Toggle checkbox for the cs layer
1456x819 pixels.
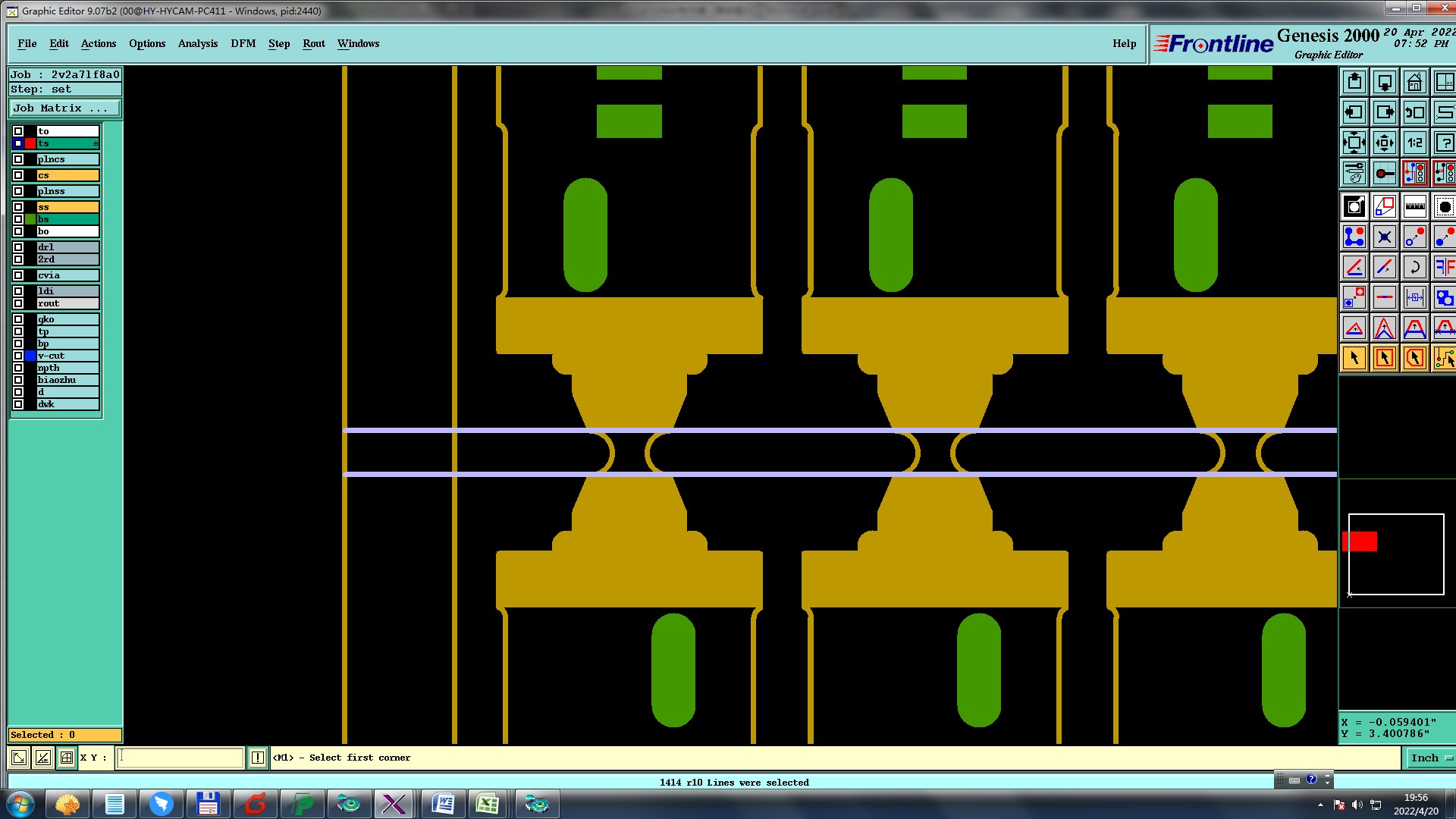18,175
